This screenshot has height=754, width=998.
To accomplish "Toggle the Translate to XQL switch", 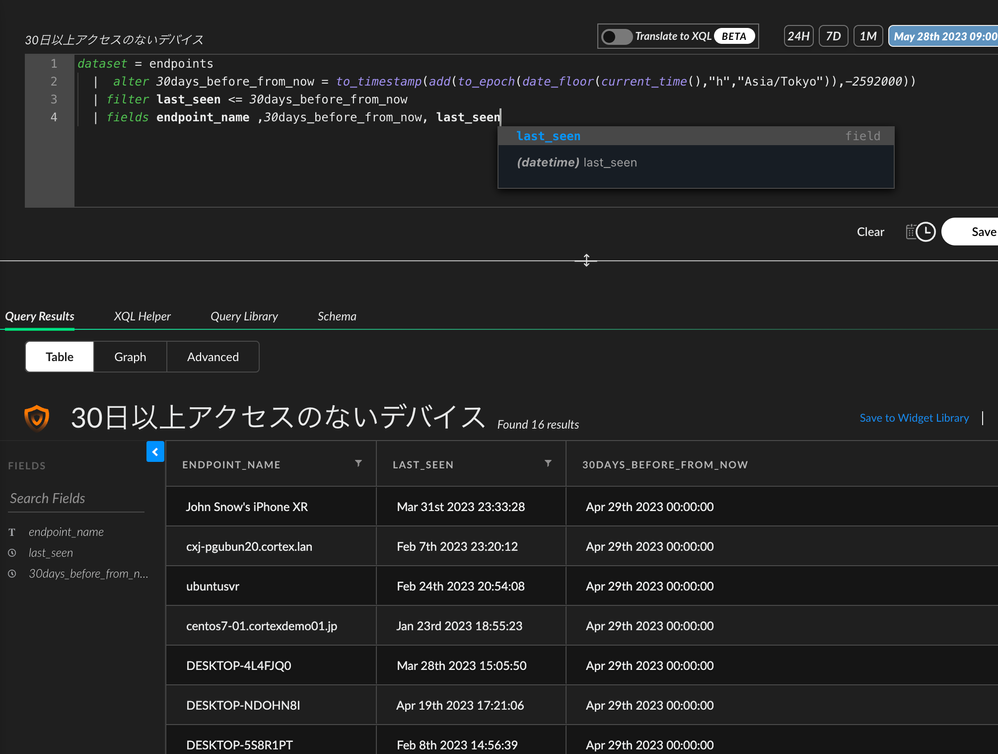I will coord(616,37).
